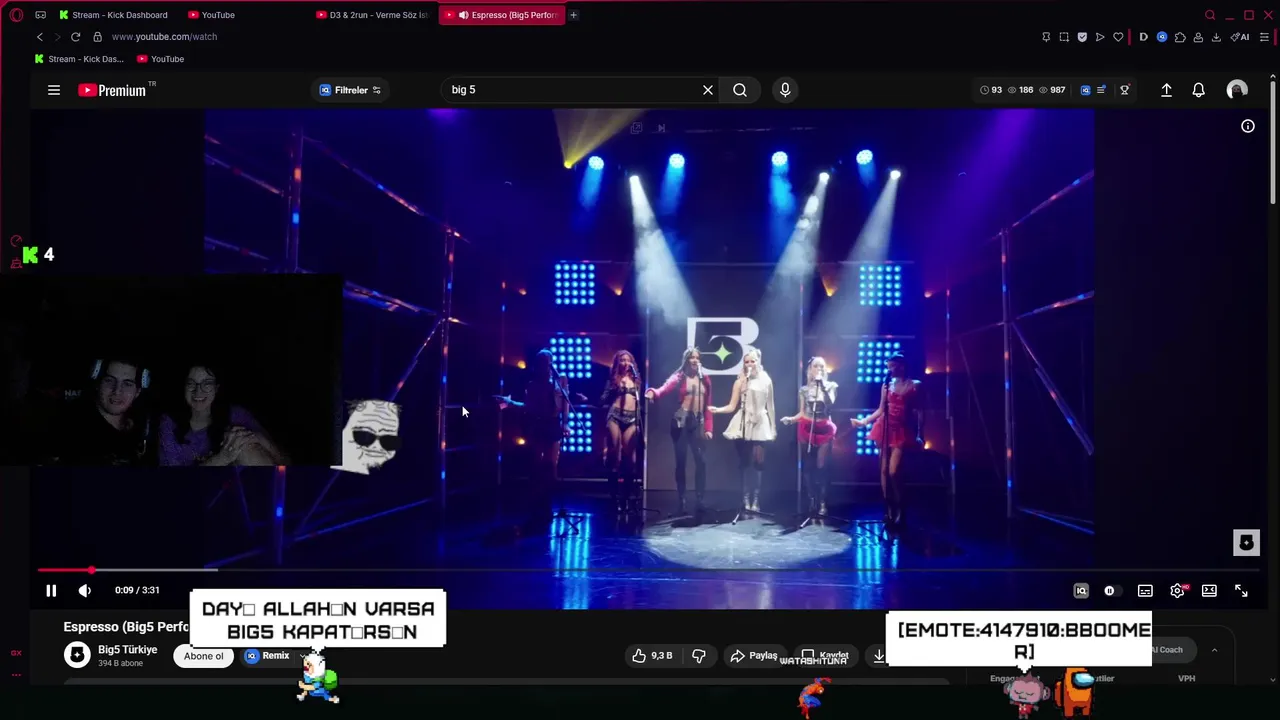
Task: Subscribe with the Abone ol button
Action: click(204, 656)
